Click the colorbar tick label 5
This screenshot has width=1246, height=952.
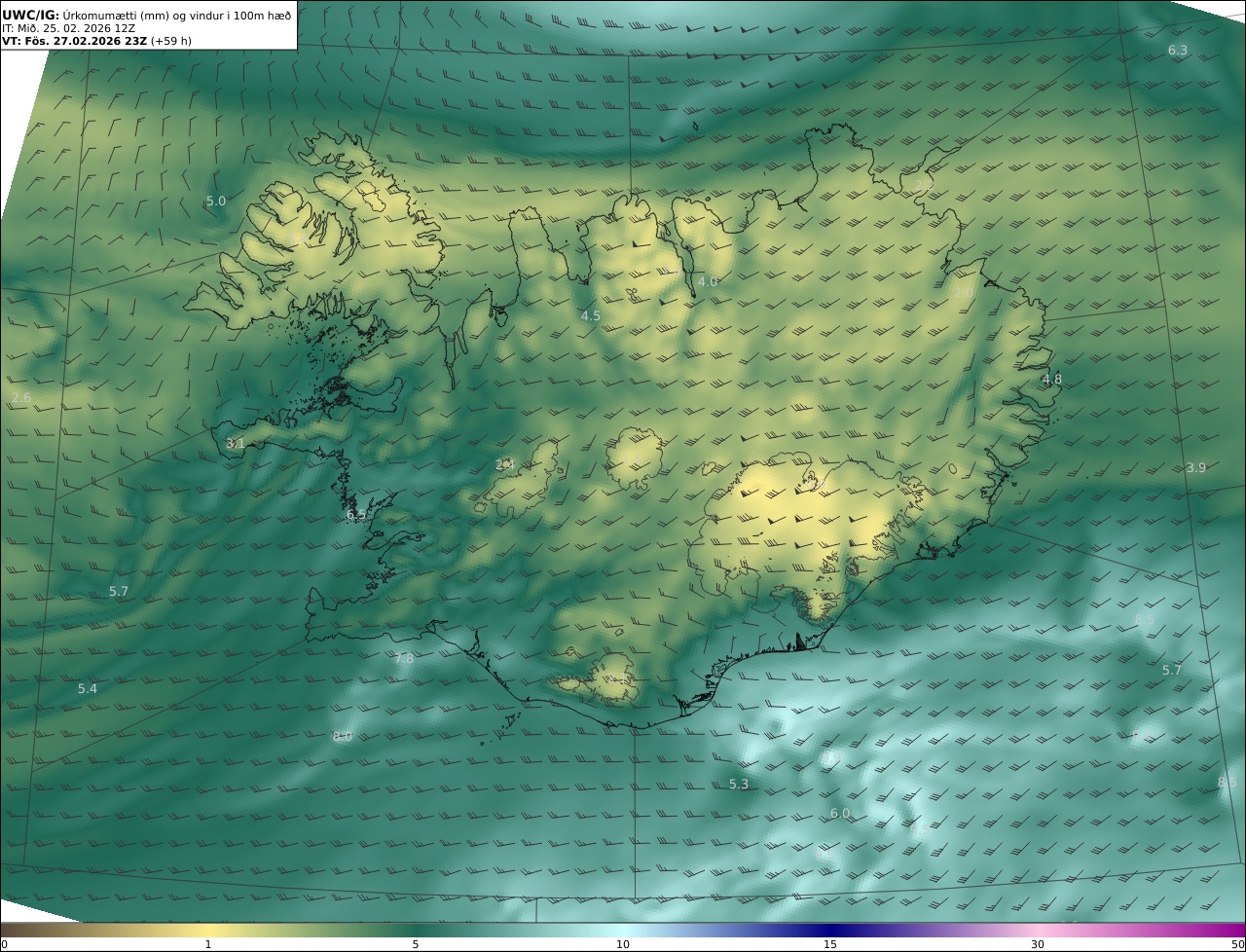416,944
